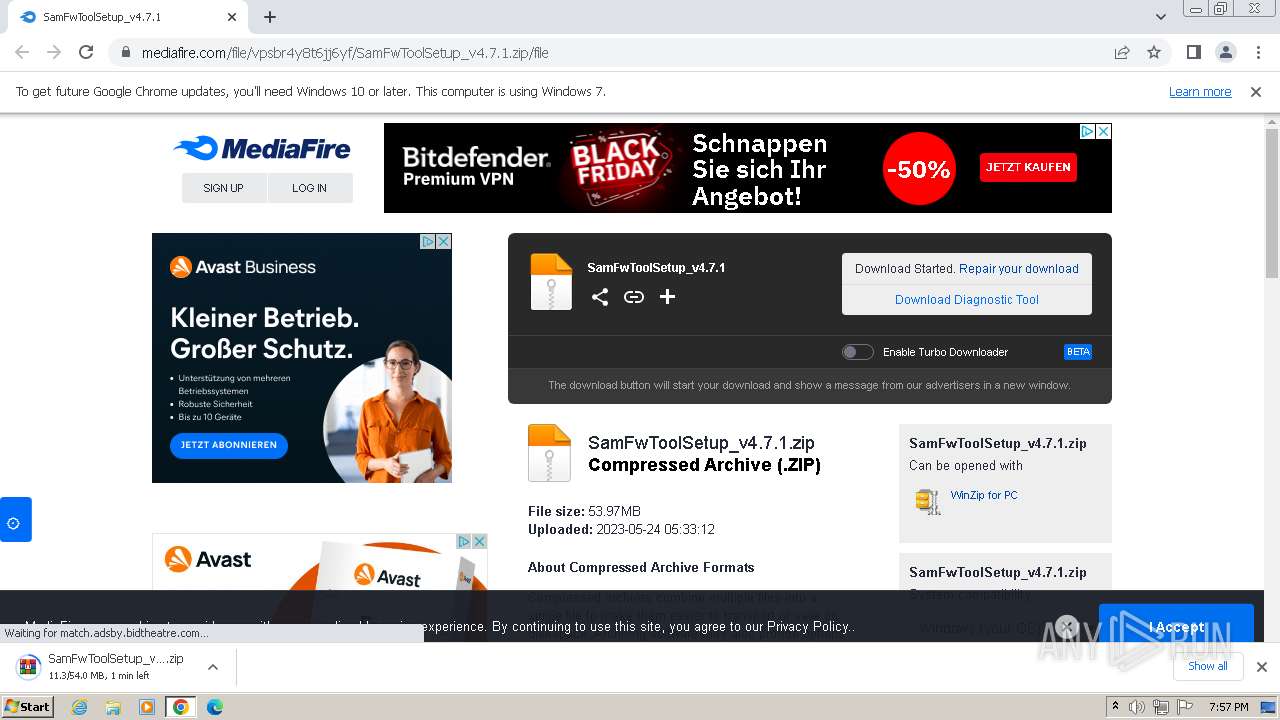The width and height of the screenshot is (1280, 720).
Task: Click Repair your download link
Action: [x=1019, y=269]
